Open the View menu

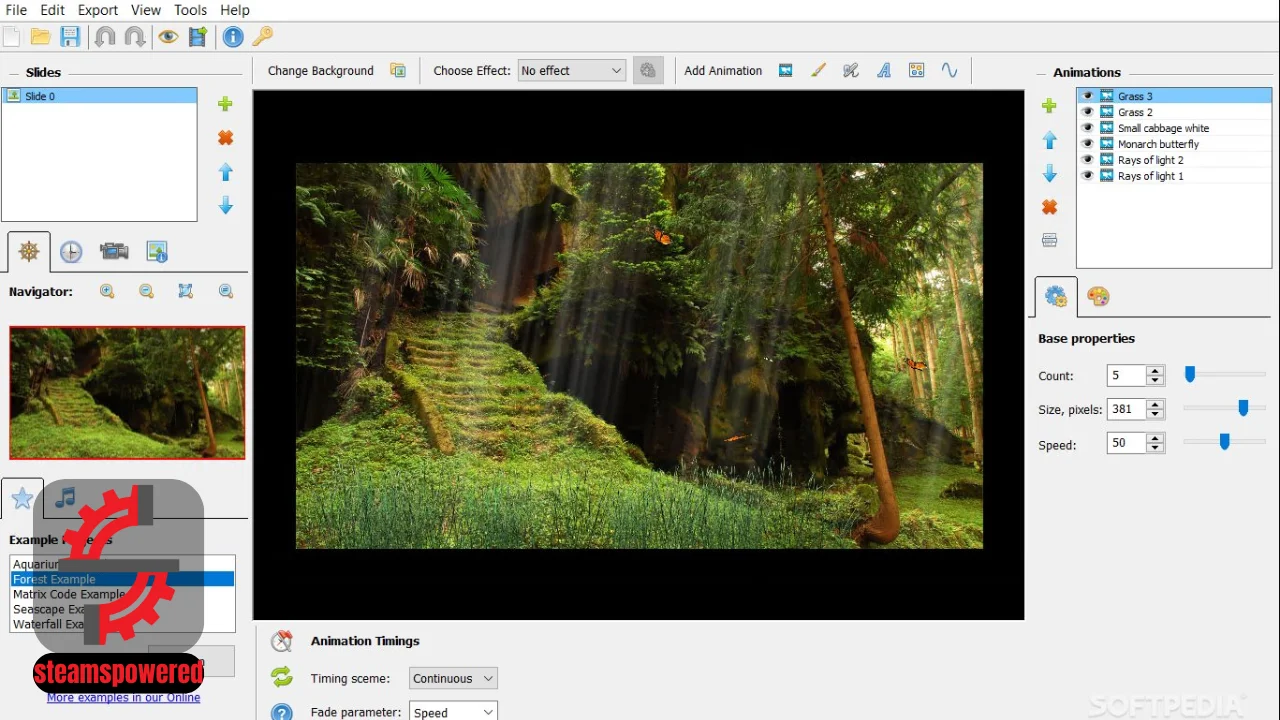coord(145,10)
